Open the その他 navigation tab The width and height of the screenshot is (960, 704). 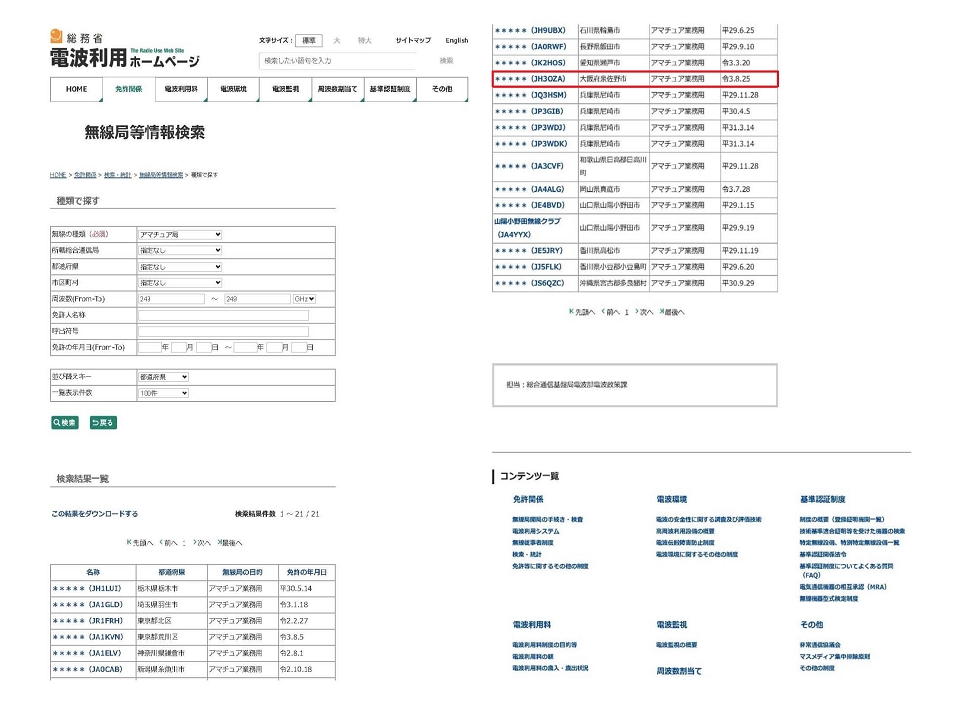[442, 89]
